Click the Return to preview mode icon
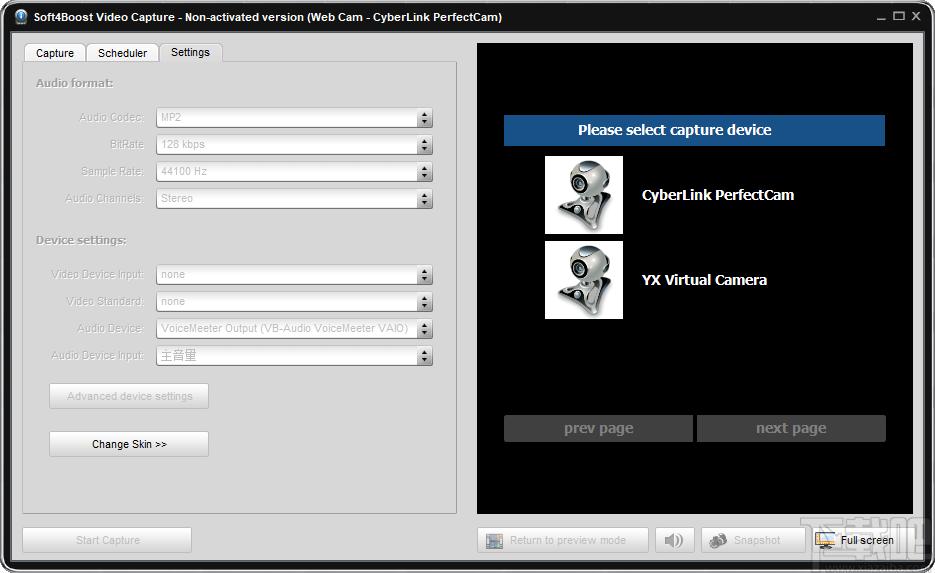935x573 pixels. click(494, 541)
